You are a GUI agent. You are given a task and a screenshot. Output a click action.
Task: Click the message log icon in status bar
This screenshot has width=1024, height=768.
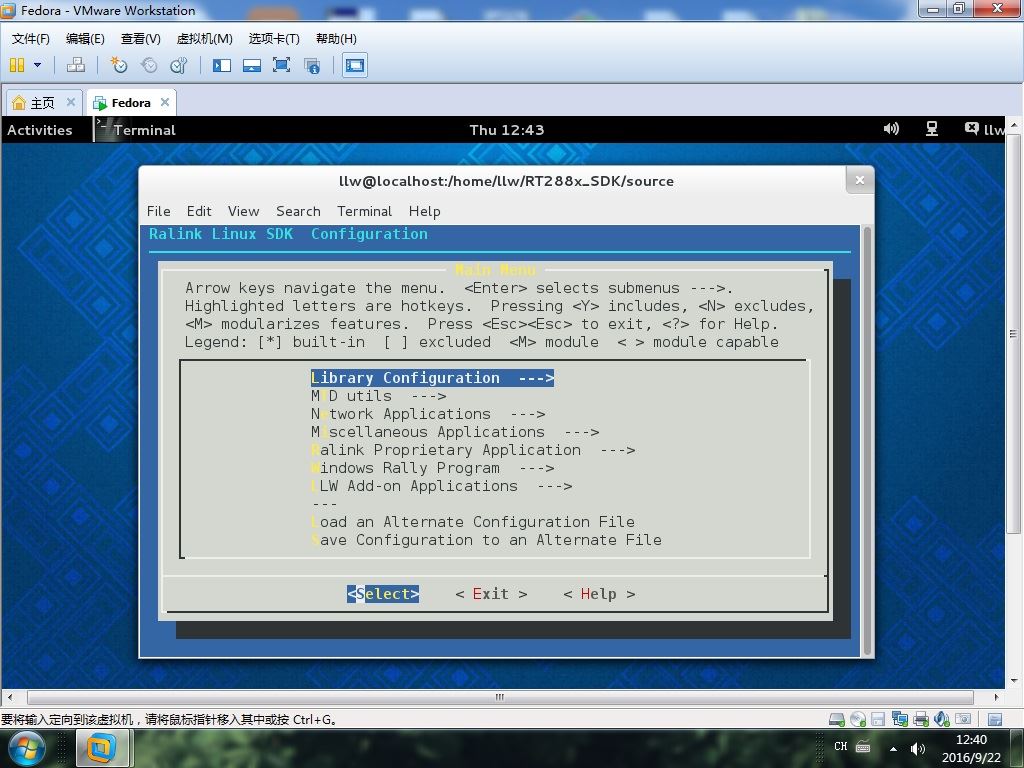[995, 720]
